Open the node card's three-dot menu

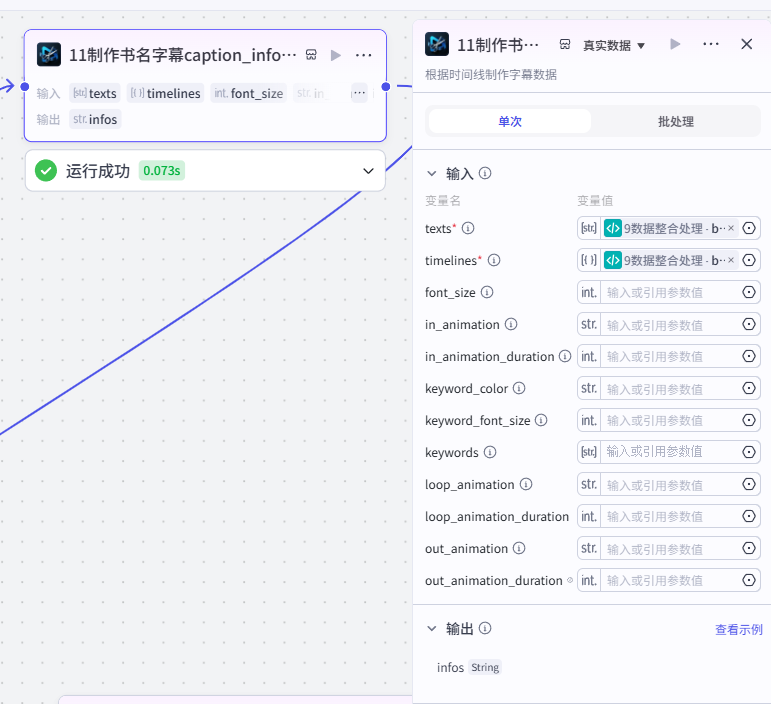pyautogui.click(x=363, y=55)
